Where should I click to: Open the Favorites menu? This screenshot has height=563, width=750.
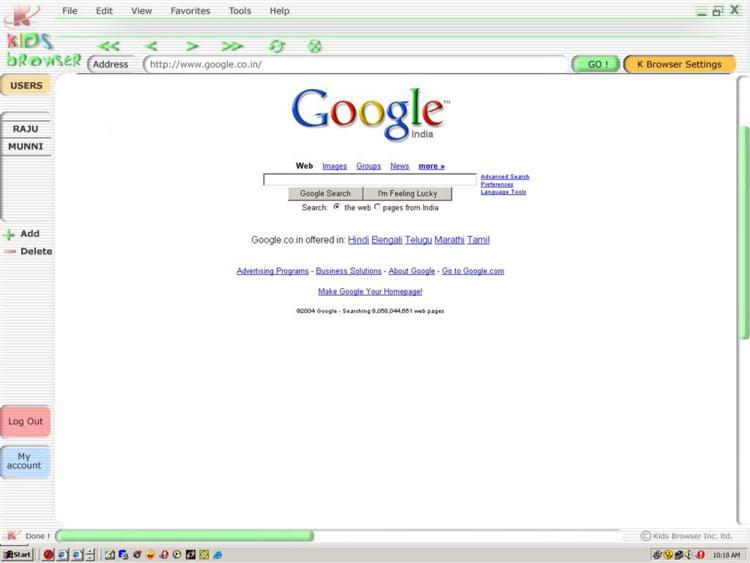coord(190,11)
